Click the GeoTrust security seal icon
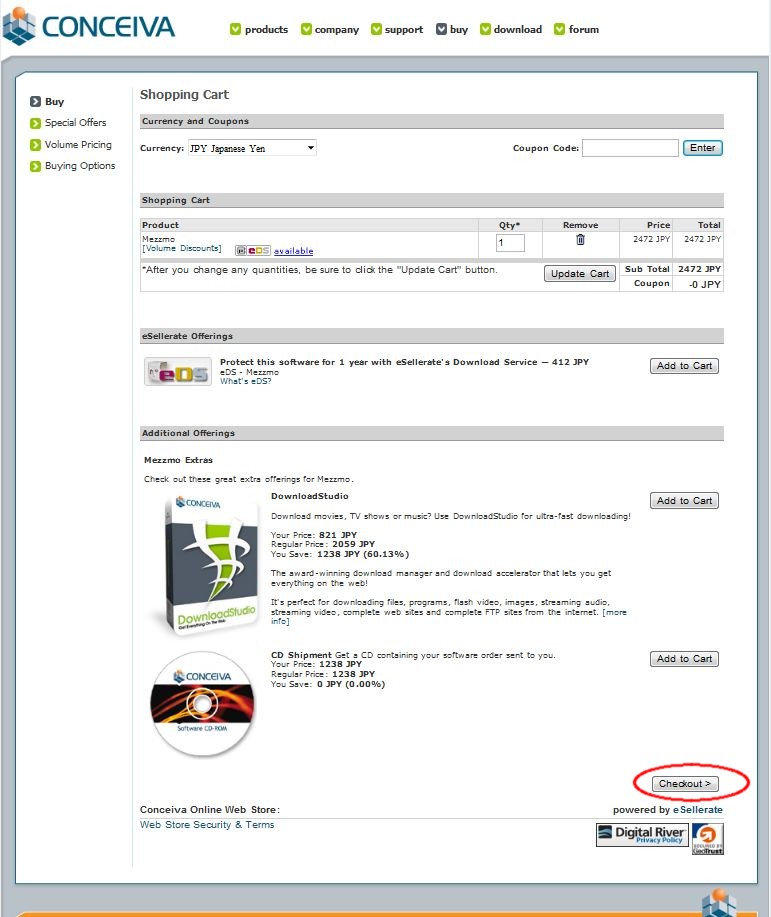 pos(708,839)
